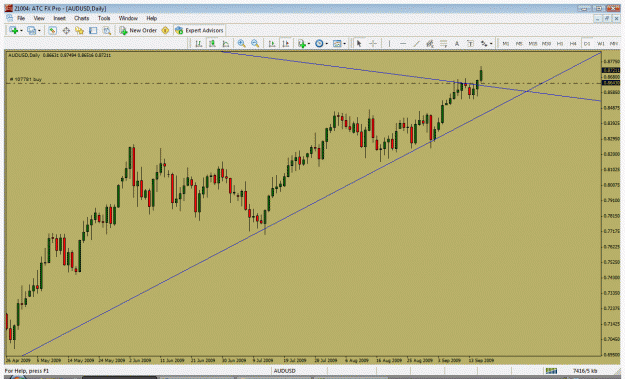Image resolution: width=625 pixels, height=379 pixels.
Task: Select the Vertical Line drawing tool
Action: pyautogui.click(x=389, y=43)
